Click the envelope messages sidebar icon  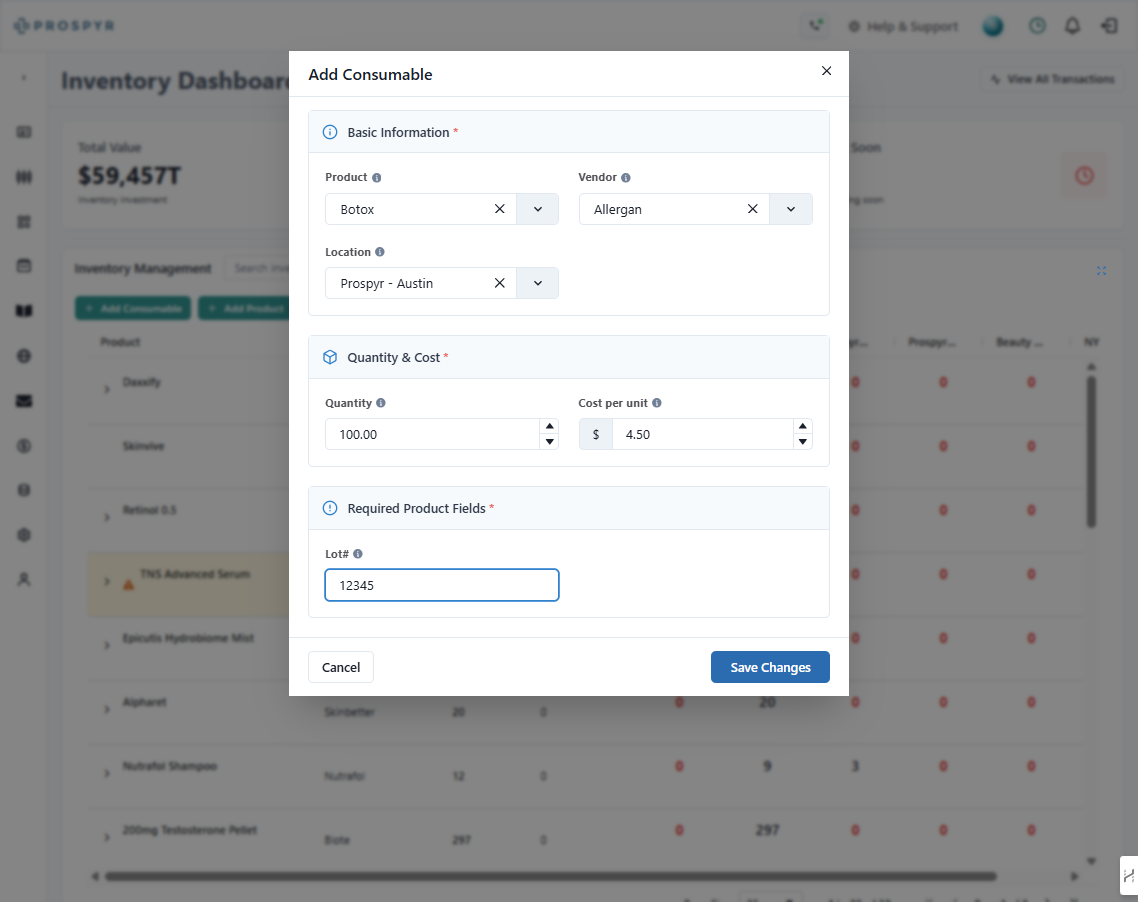click(x=24, y=401)
